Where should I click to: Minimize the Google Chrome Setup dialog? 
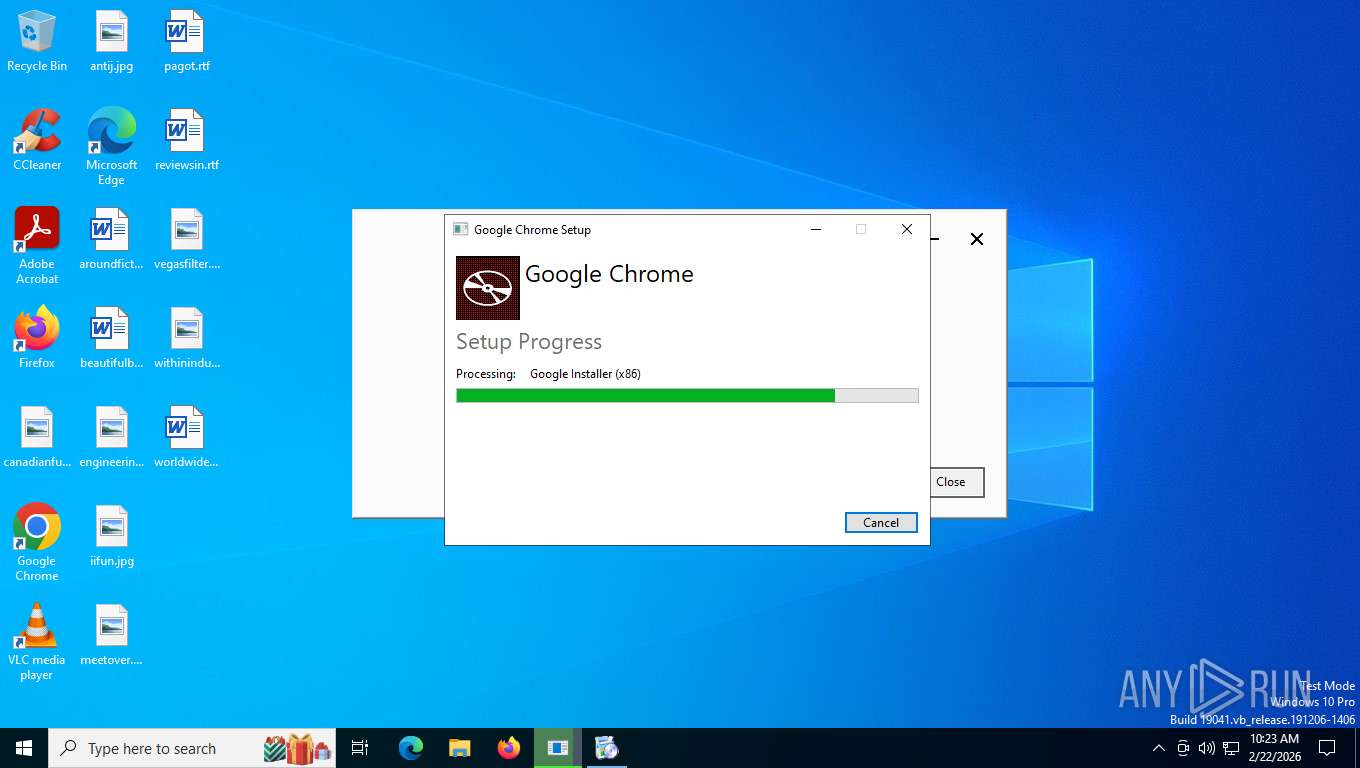(x=816, y=229)
